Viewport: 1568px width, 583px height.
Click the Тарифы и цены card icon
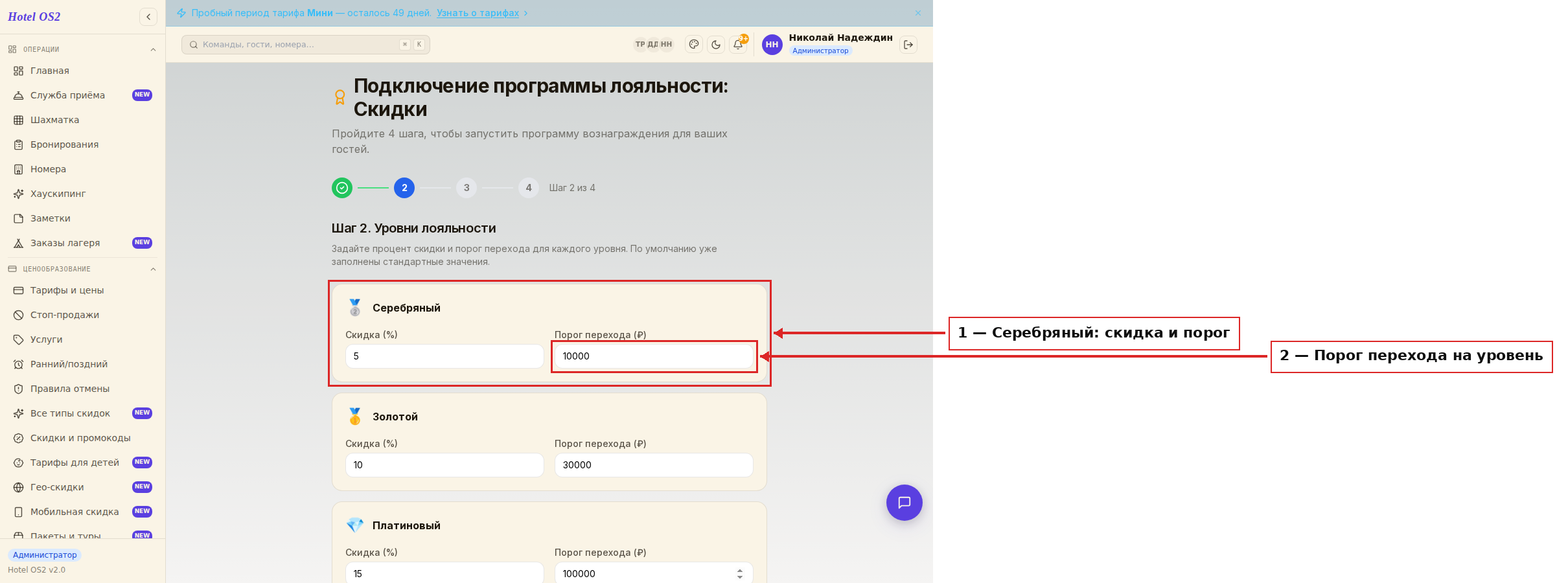(19, 290)
